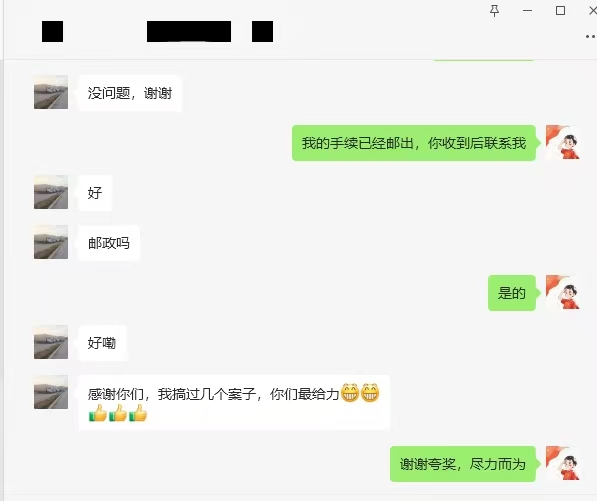Open own avatar beside "是的" reply

(562, 292)
